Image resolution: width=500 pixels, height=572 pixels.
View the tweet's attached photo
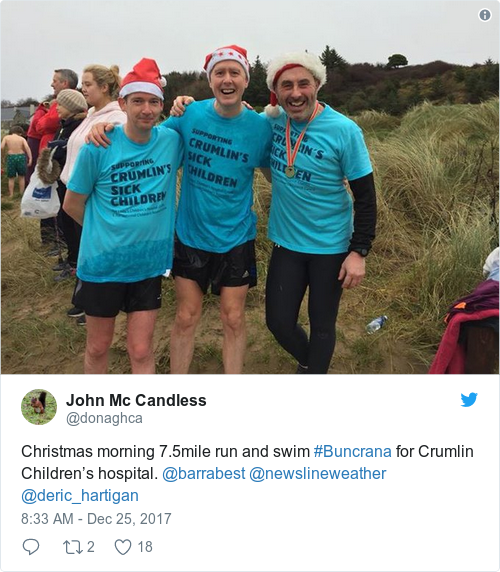click(250, 187)
